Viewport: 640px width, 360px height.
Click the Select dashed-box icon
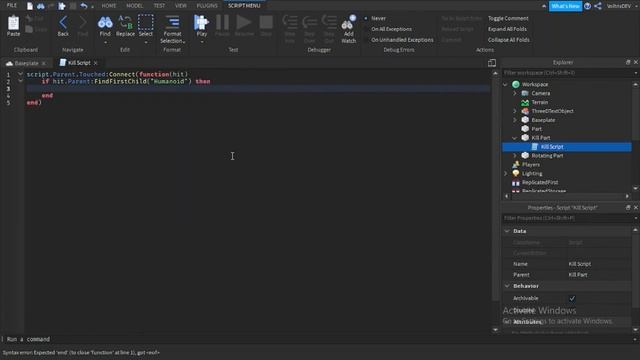146,23
